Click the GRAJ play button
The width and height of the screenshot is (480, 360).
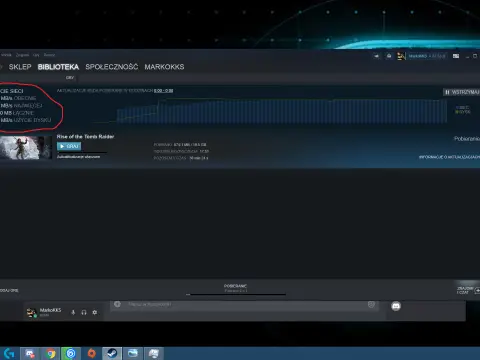(x=69, y=146)
